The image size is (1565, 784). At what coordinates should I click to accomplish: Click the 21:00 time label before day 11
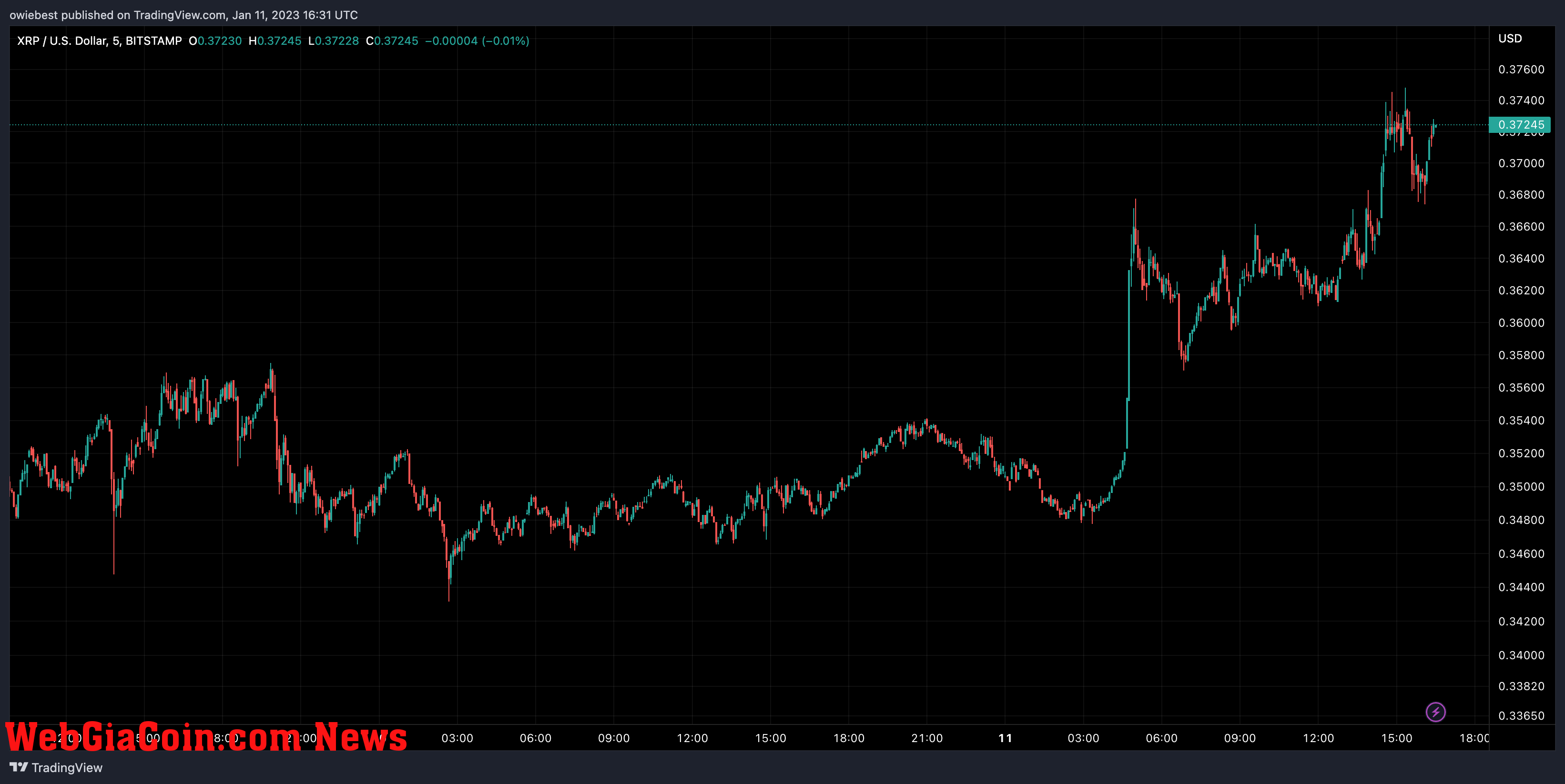927,738
